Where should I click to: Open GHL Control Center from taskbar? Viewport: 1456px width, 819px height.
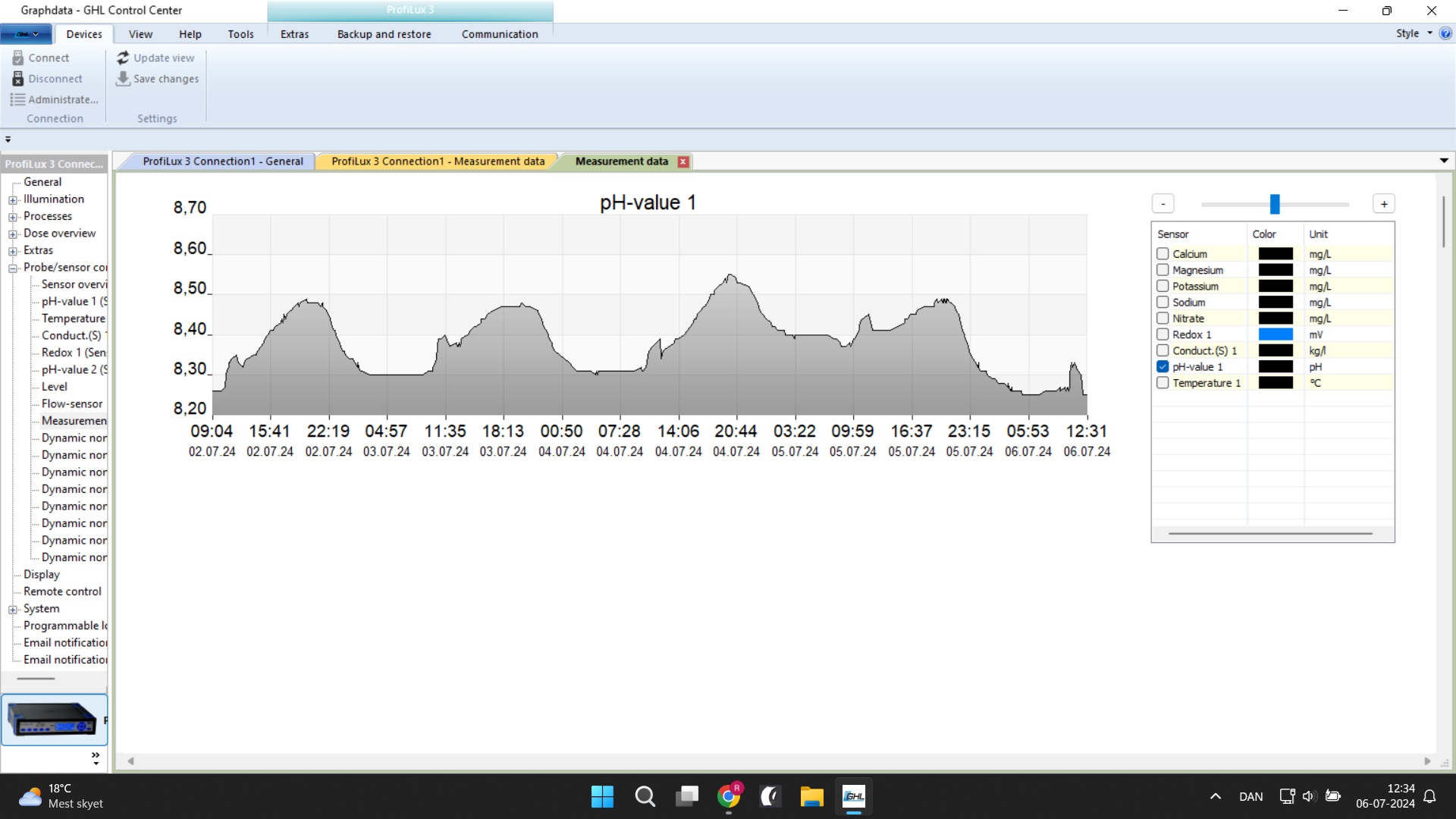click(x=854, y=796)
